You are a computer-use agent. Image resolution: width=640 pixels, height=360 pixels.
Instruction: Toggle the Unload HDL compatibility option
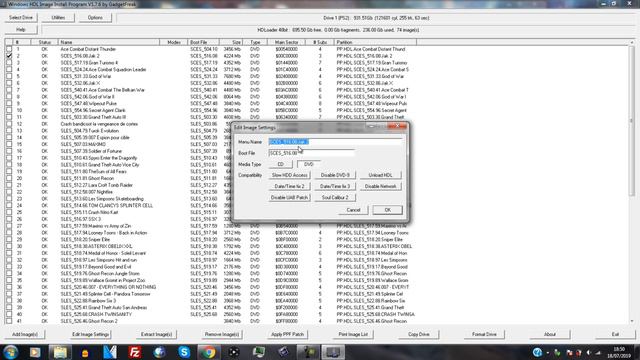tap(380, 175)
